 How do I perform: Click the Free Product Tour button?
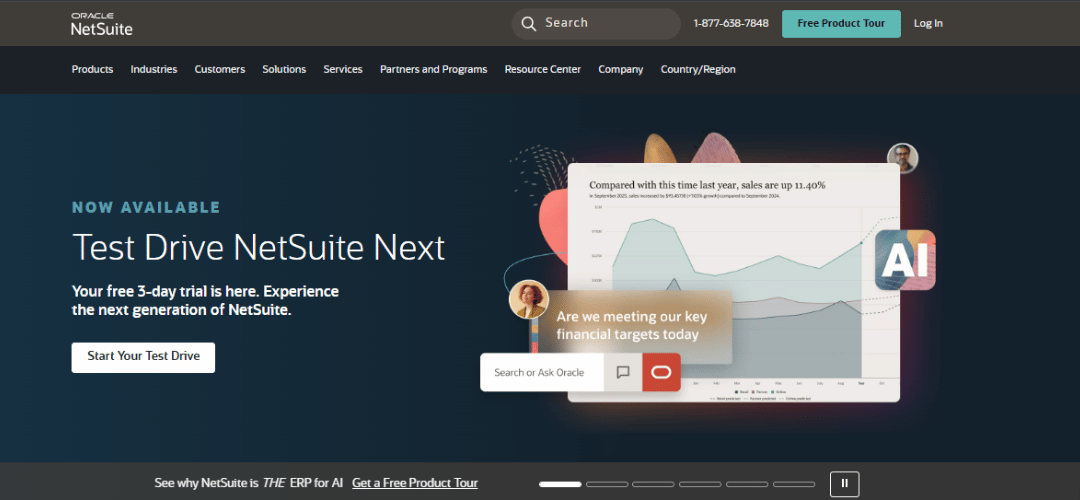point(841,24)
